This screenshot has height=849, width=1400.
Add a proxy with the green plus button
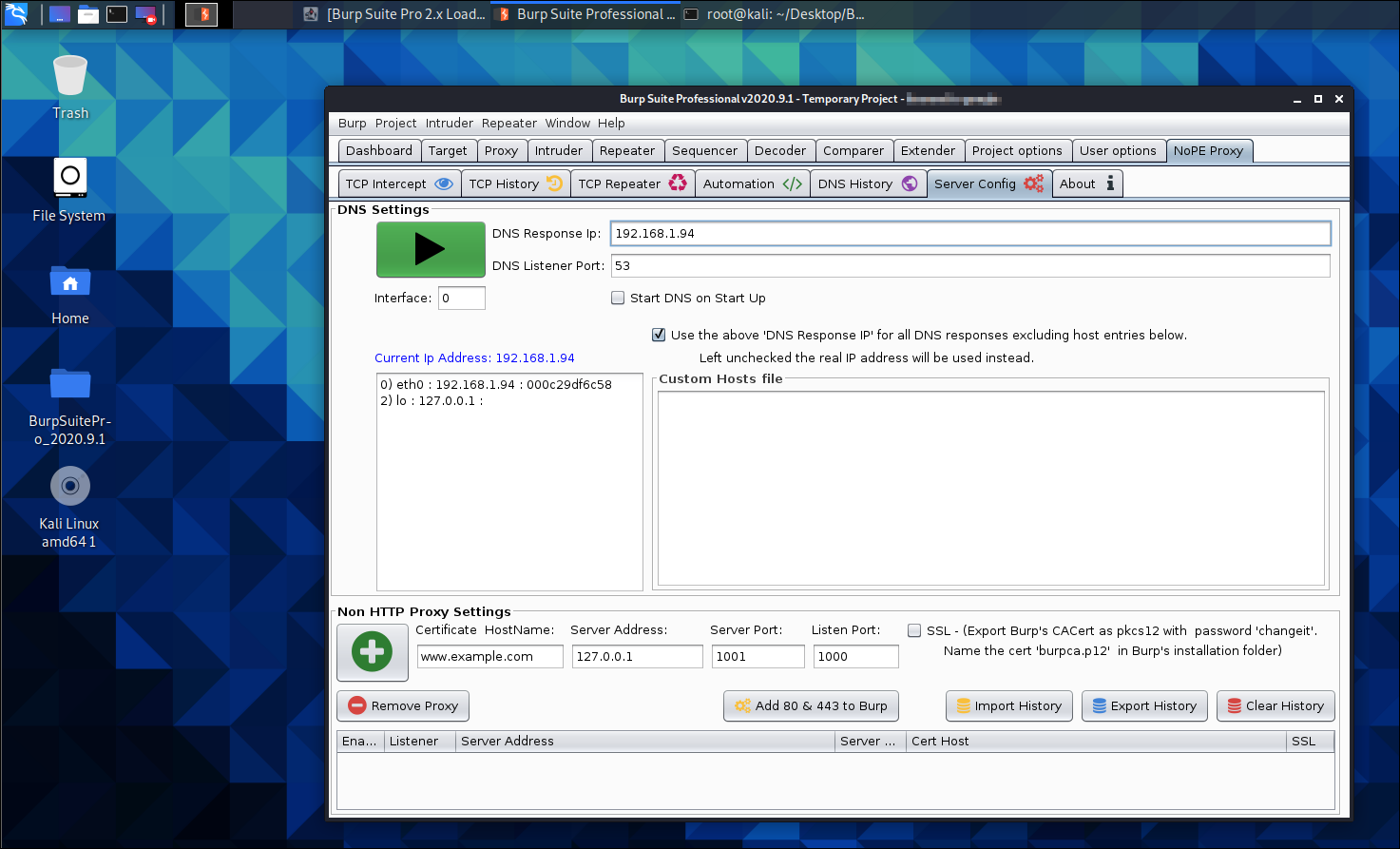tap(373, 652)
